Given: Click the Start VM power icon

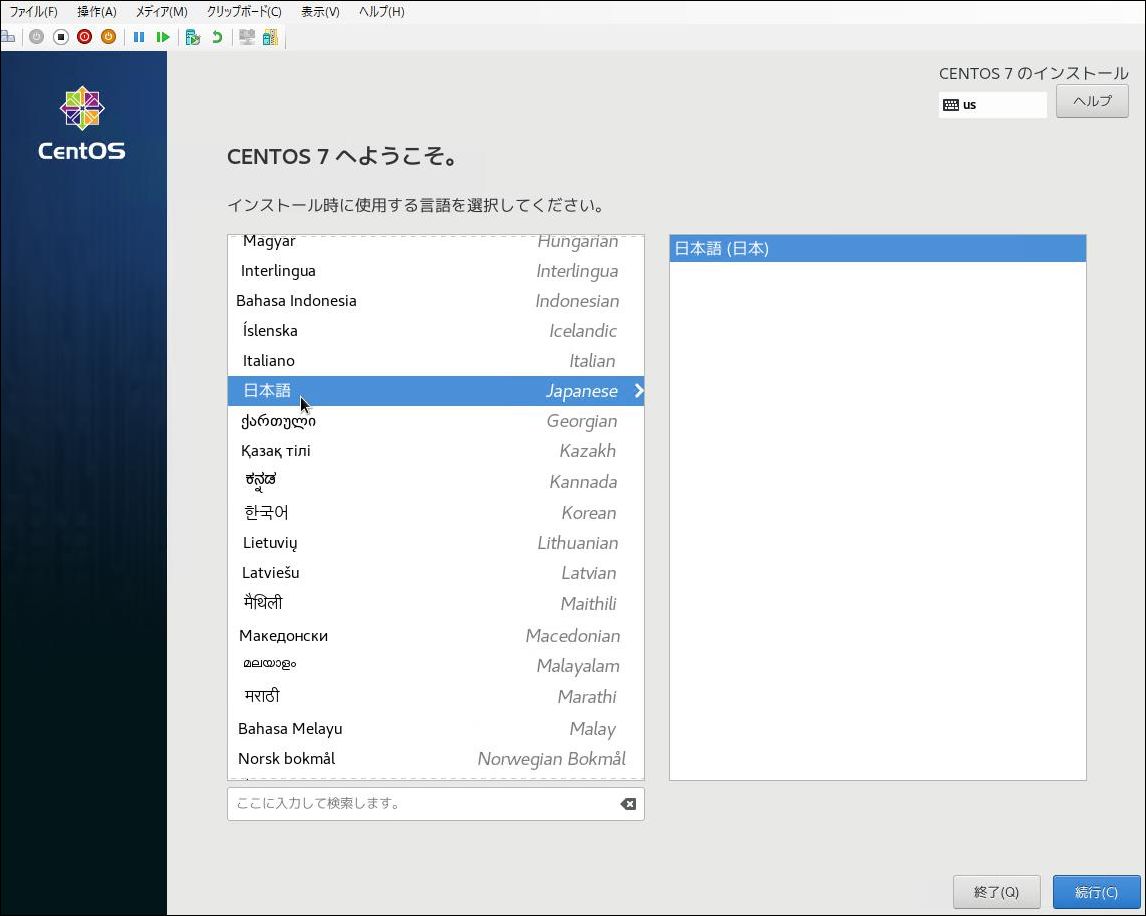Looking at the screenshot, I should pyautogui.click(x=35, y=36).
